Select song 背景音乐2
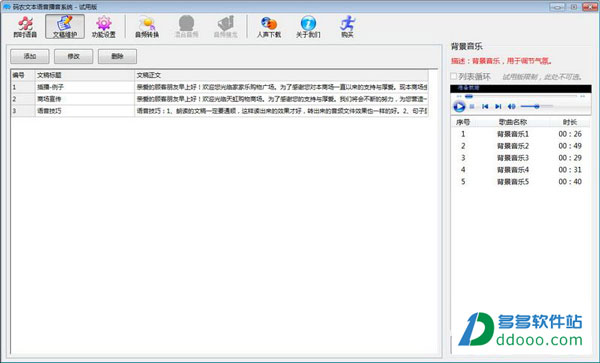This screenshot has height=363, width=600. (513, 146)
